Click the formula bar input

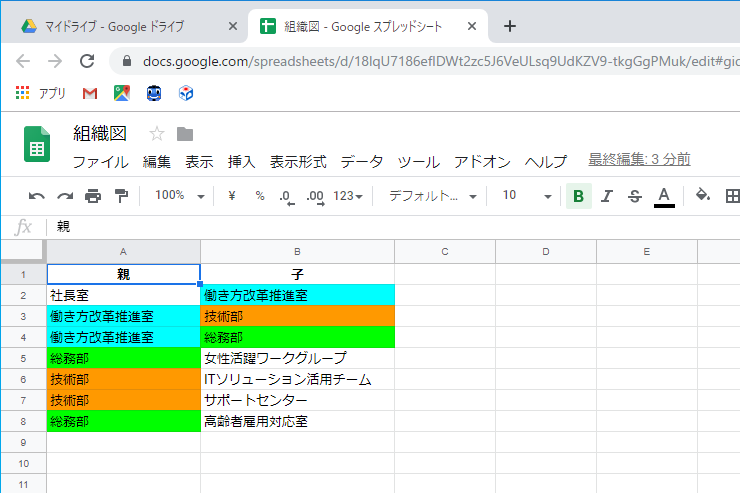392,227
